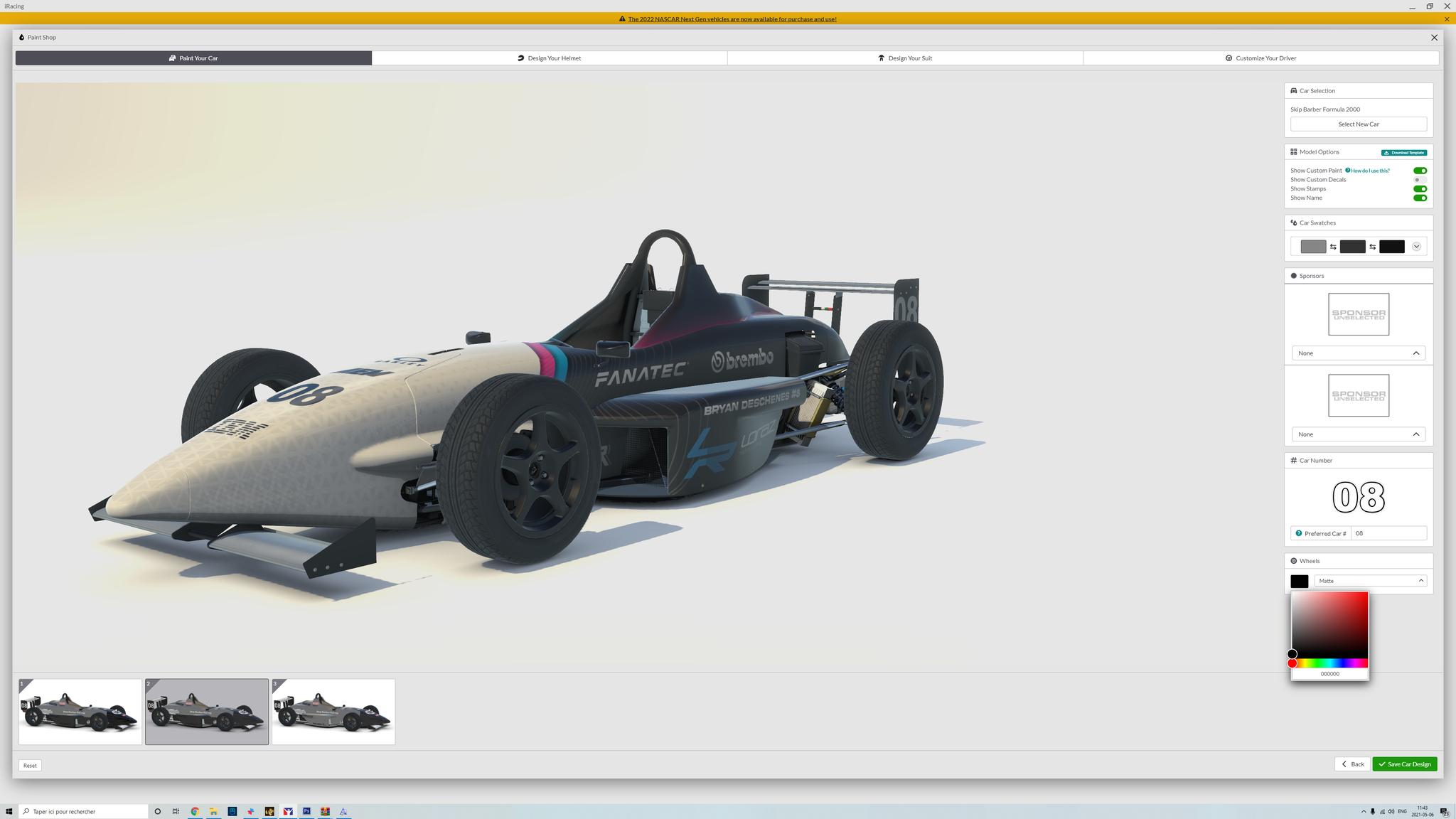Click the Car Swatches paint-drop icon
1456x819 pixels.
pyautogui.click(x=1293, y=223)
